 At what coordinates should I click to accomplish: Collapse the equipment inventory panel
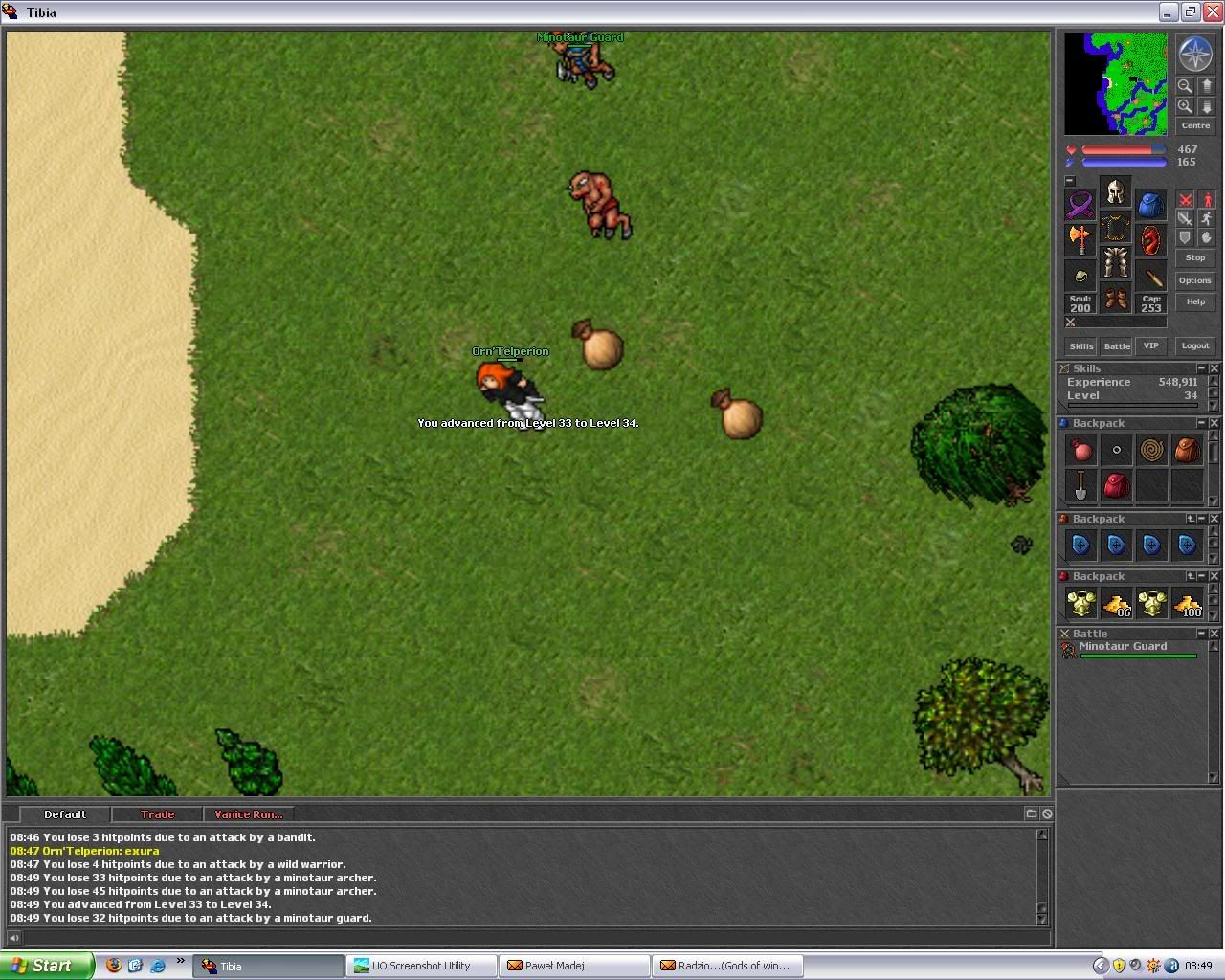pyautogui.click(x=1070, y=181)
